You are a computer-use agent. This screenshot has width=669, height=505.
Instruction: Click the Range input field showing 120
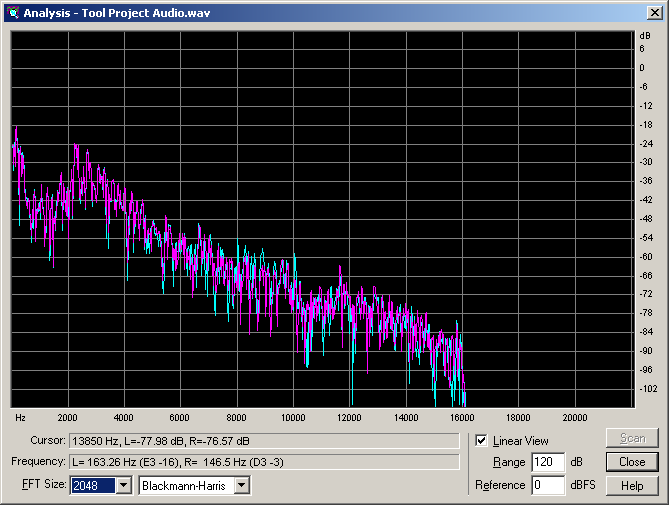coord(548,463)
